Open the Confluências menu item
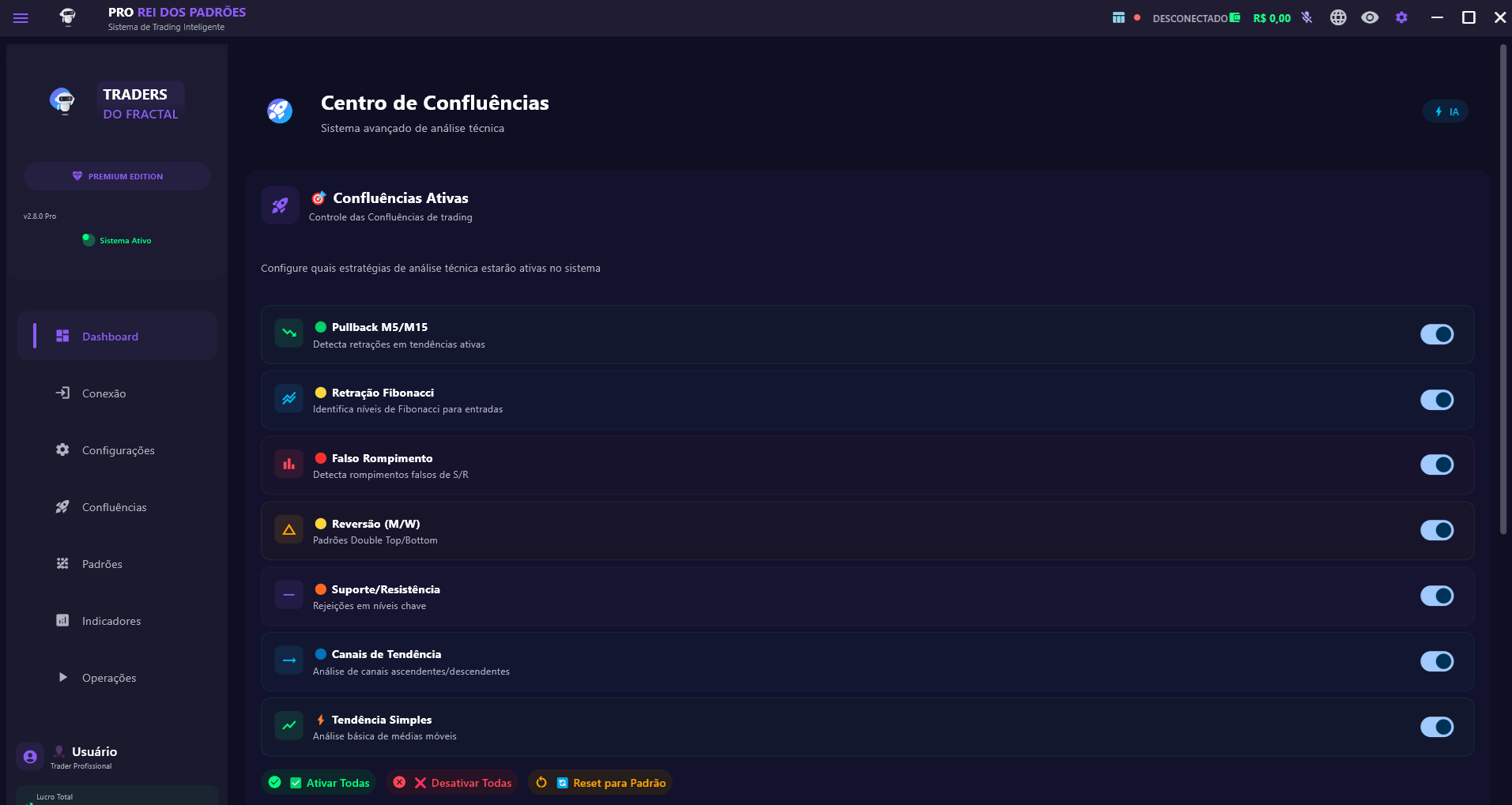 tap(114, 507)
